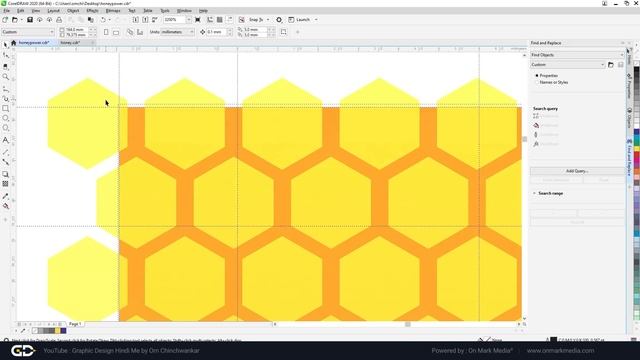The height and width of the screenshot is (360, 640).
Task: Open the Custom page size dropdown
Action: click(52, 32)
